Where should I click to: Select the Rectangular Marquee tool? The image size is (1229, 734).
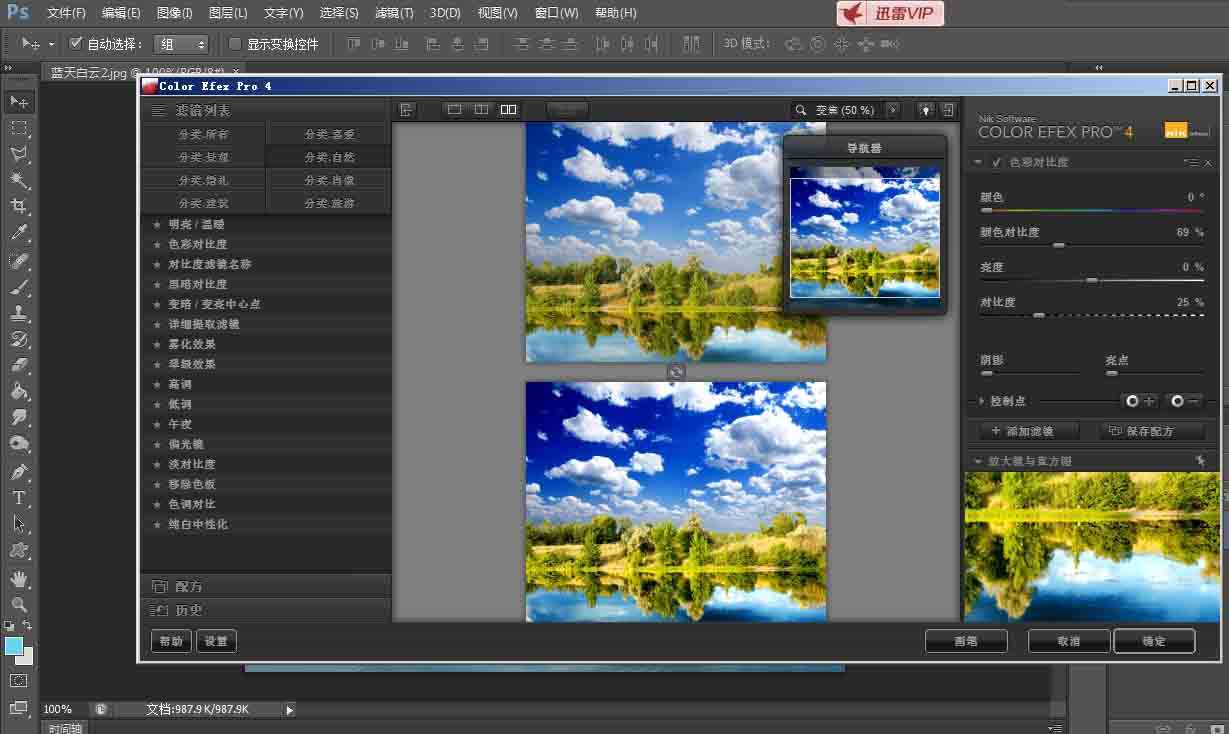tap(18, 128)
